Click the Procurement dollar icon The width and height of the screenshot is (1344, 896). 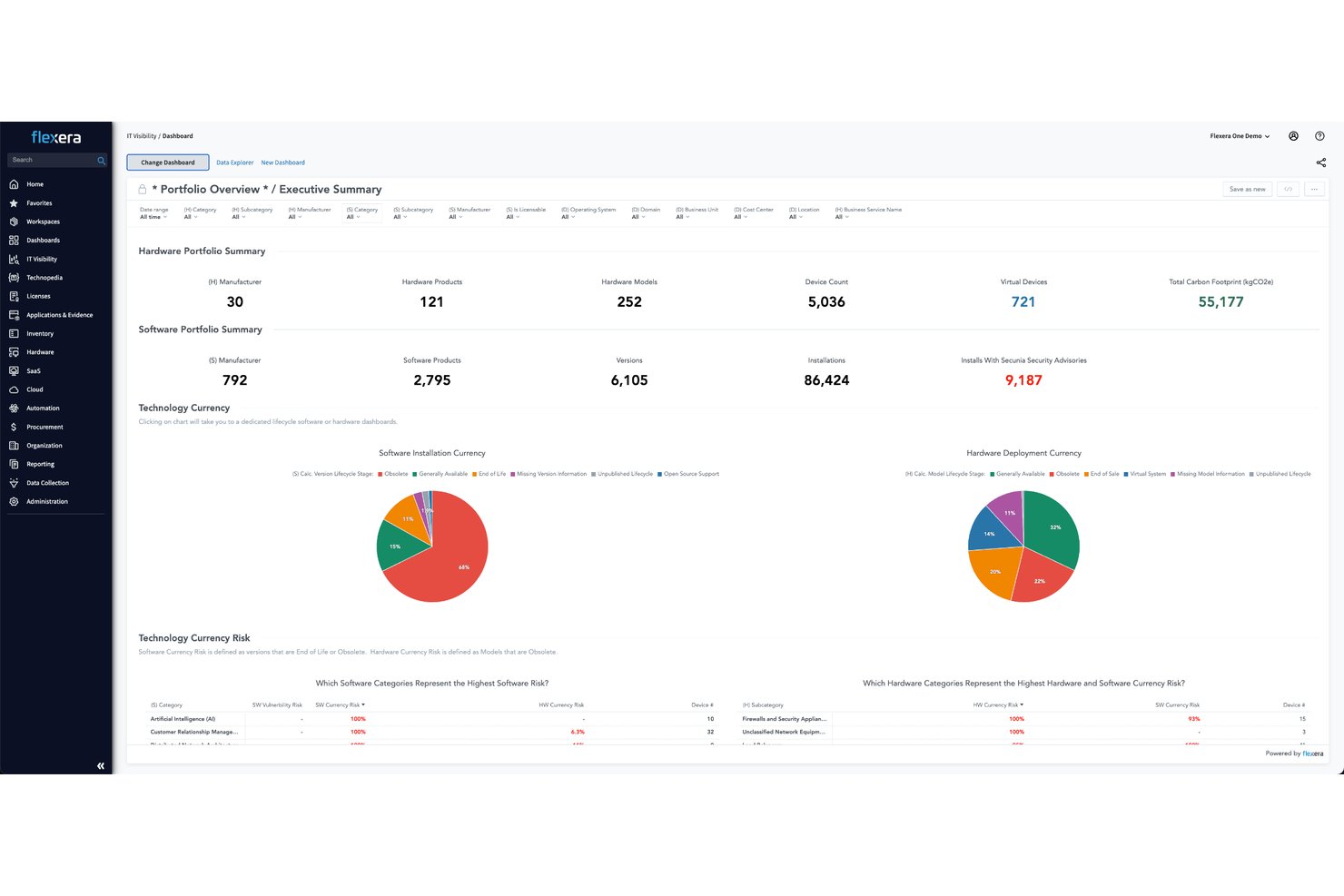coord(14,427)
